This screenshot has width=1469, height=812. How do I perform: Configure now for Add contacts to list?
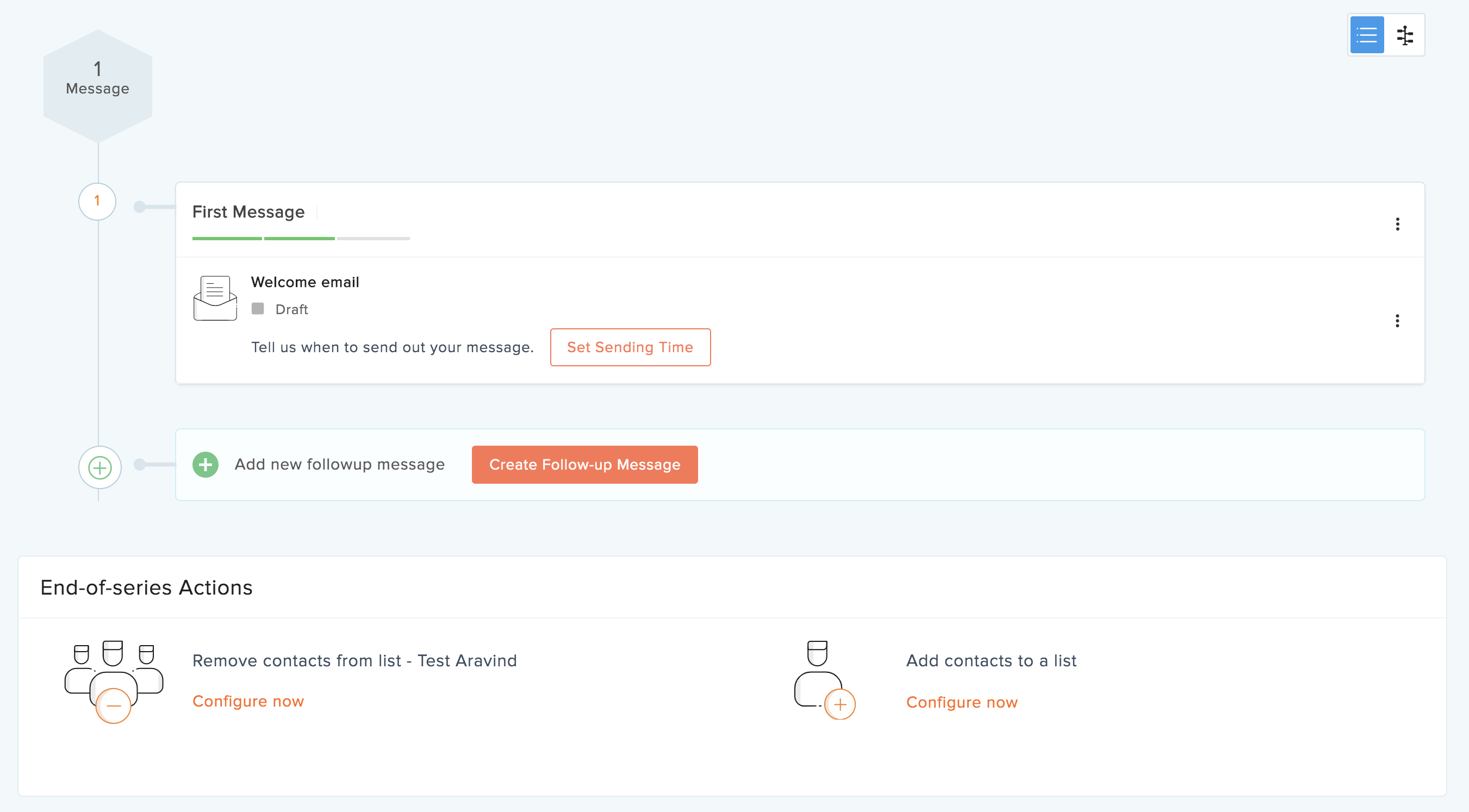pyautogui.click(x=962, y=703)
